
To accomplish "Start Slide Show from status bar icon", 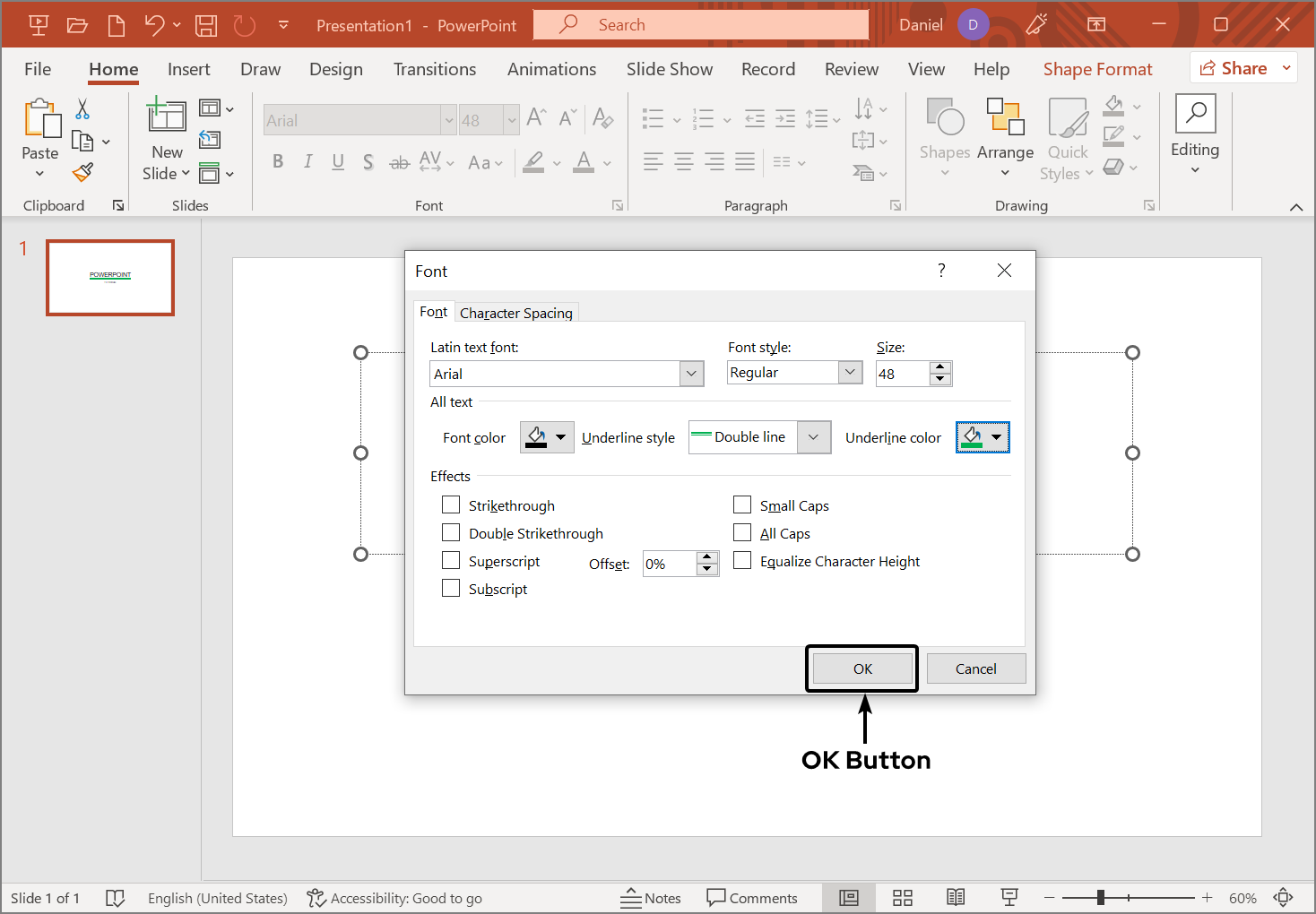I will tap(1009, 898).
